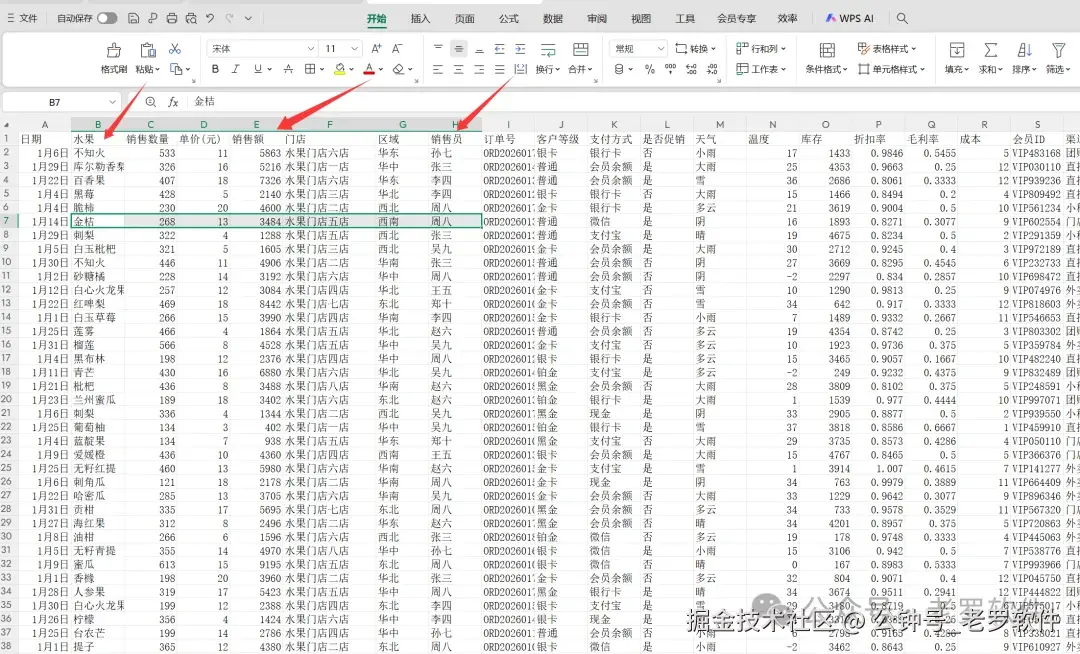Click the search magnifier beside WPS AI
The image size is (1080, 654).
(x=902, y=19)
